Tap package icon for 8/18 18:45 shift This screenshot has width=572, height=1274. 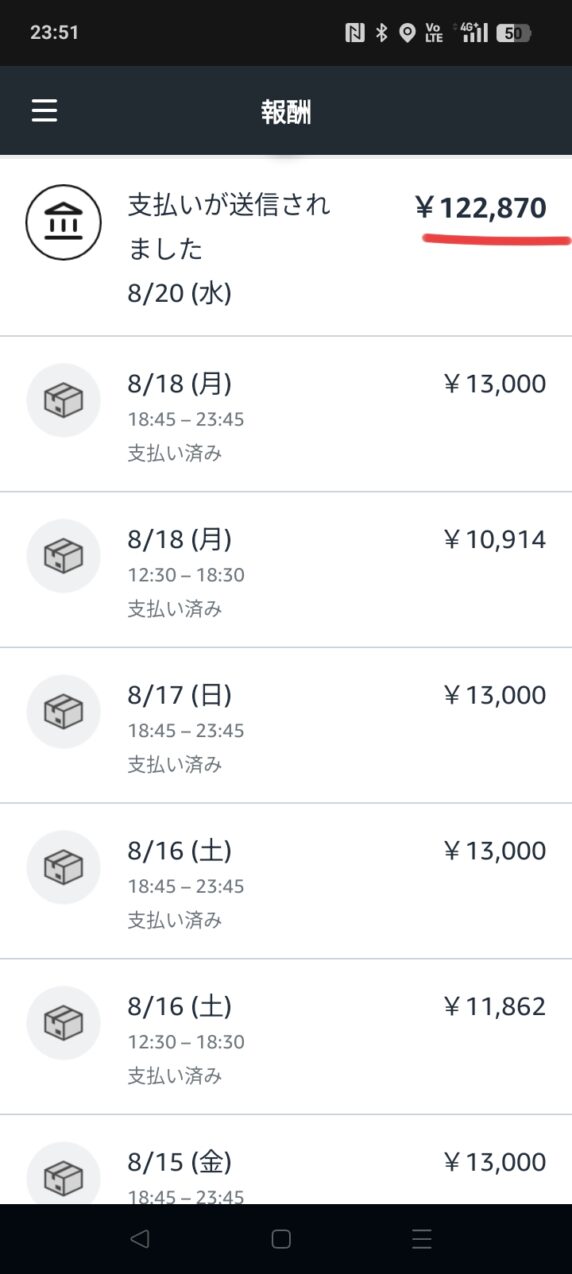[63, 400]
